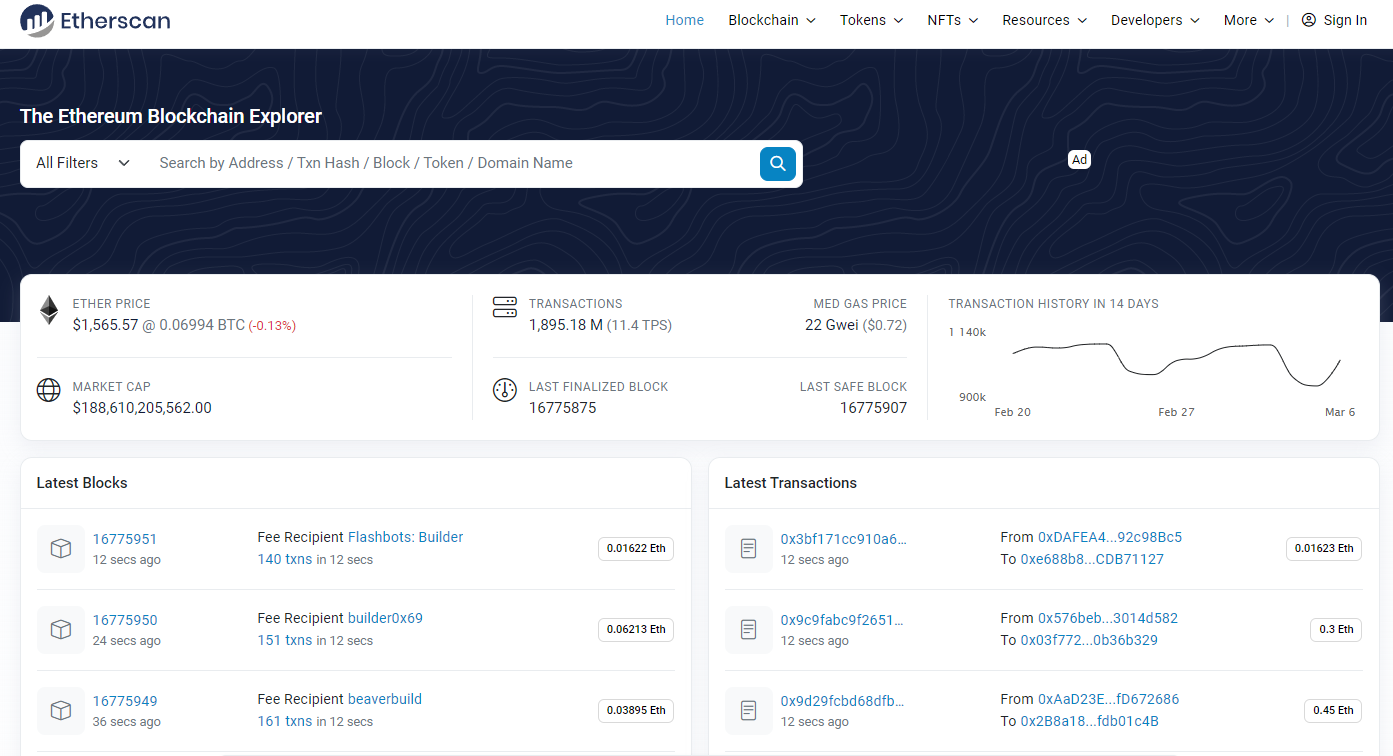
Task: Click the server icon beside Transactions
Action: (x=505, y=307)
